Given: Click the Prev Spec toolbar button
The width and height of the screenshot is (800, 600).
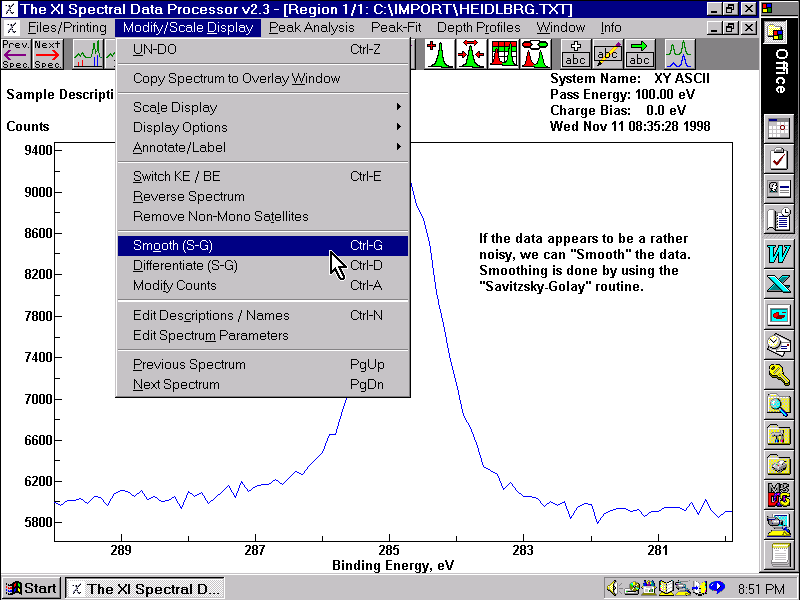Looking at the screenshot, I should 15,53.
